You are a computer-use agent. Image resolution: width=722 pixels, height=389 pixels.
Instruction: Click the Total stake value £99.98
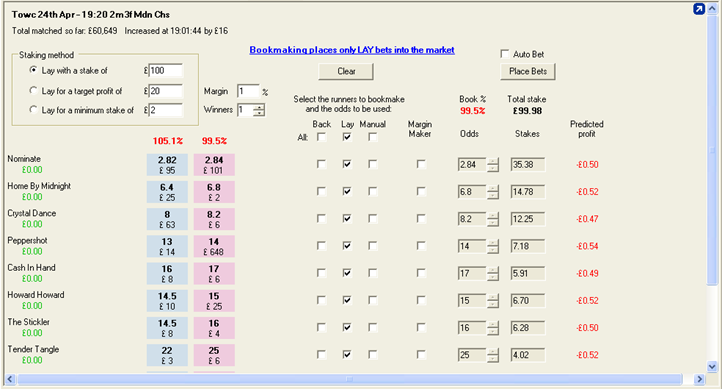pyautogui.click(x=527, y=110)
